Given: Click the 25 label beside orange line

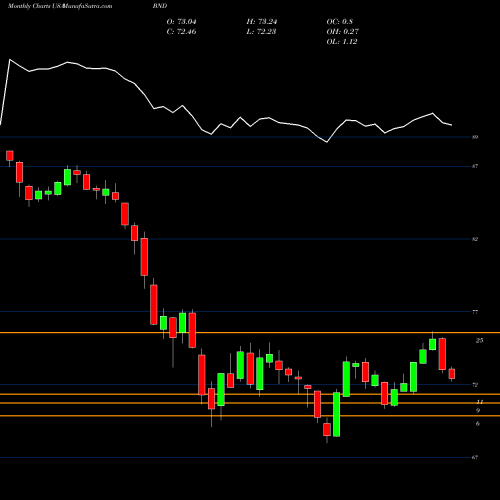Looking at the screenshot, I should coord(479,340).
